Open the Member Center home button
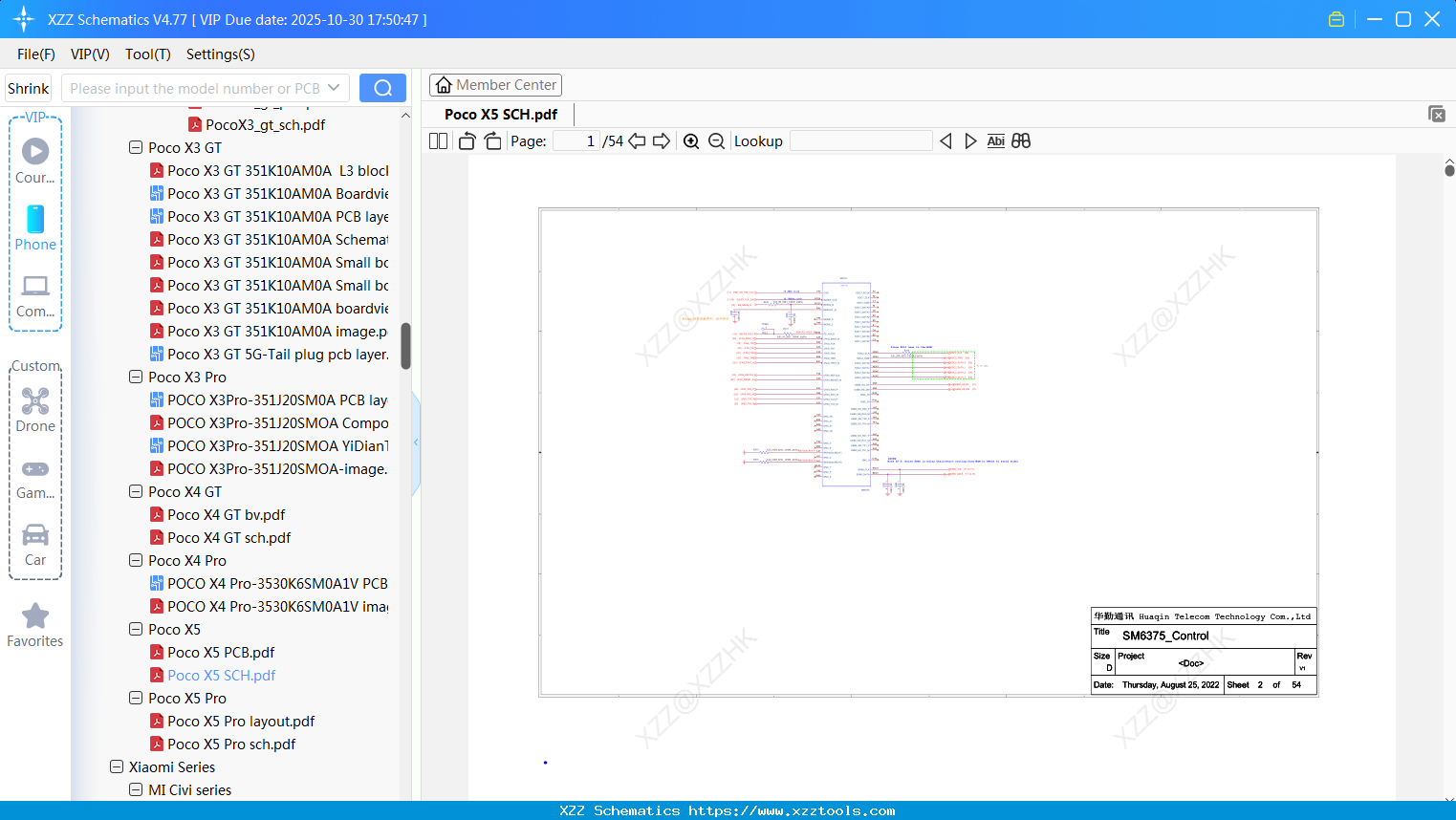This screenshot has width=1456, height=820. coord(495,85)
